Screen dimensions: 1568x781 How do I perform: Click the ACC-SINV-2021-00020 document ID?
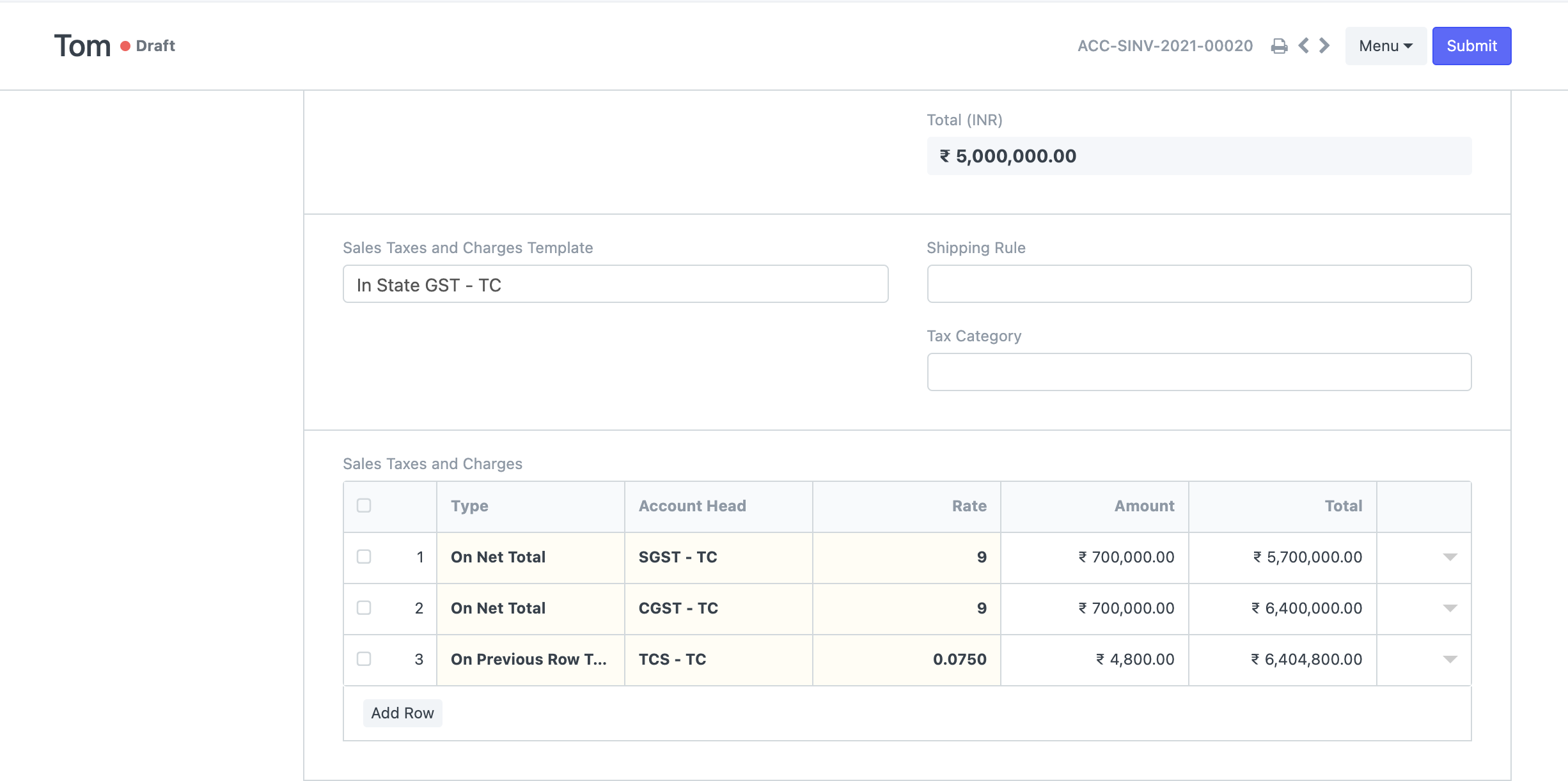click(1165, 46)
